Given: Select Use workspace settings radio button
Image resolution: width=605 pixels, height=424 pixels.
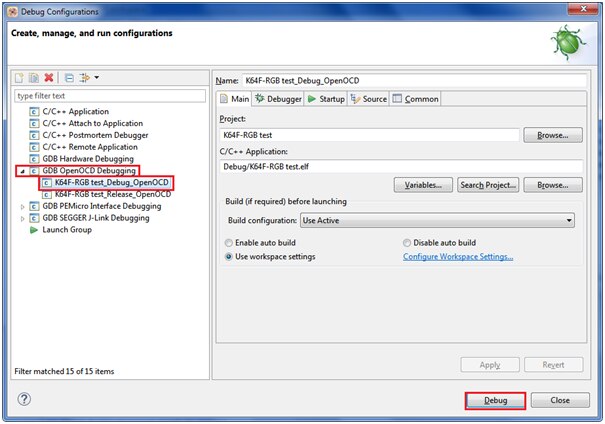Looking at the screenshot, I should point(229,257).
